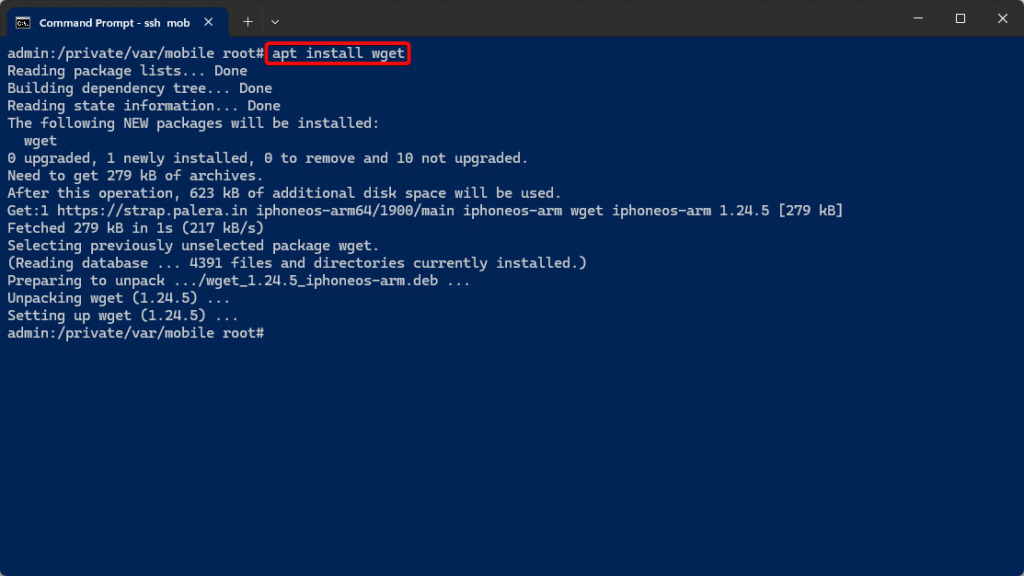
Task: Click the strap.palera.in URL in output
Action: pos(152,211)
